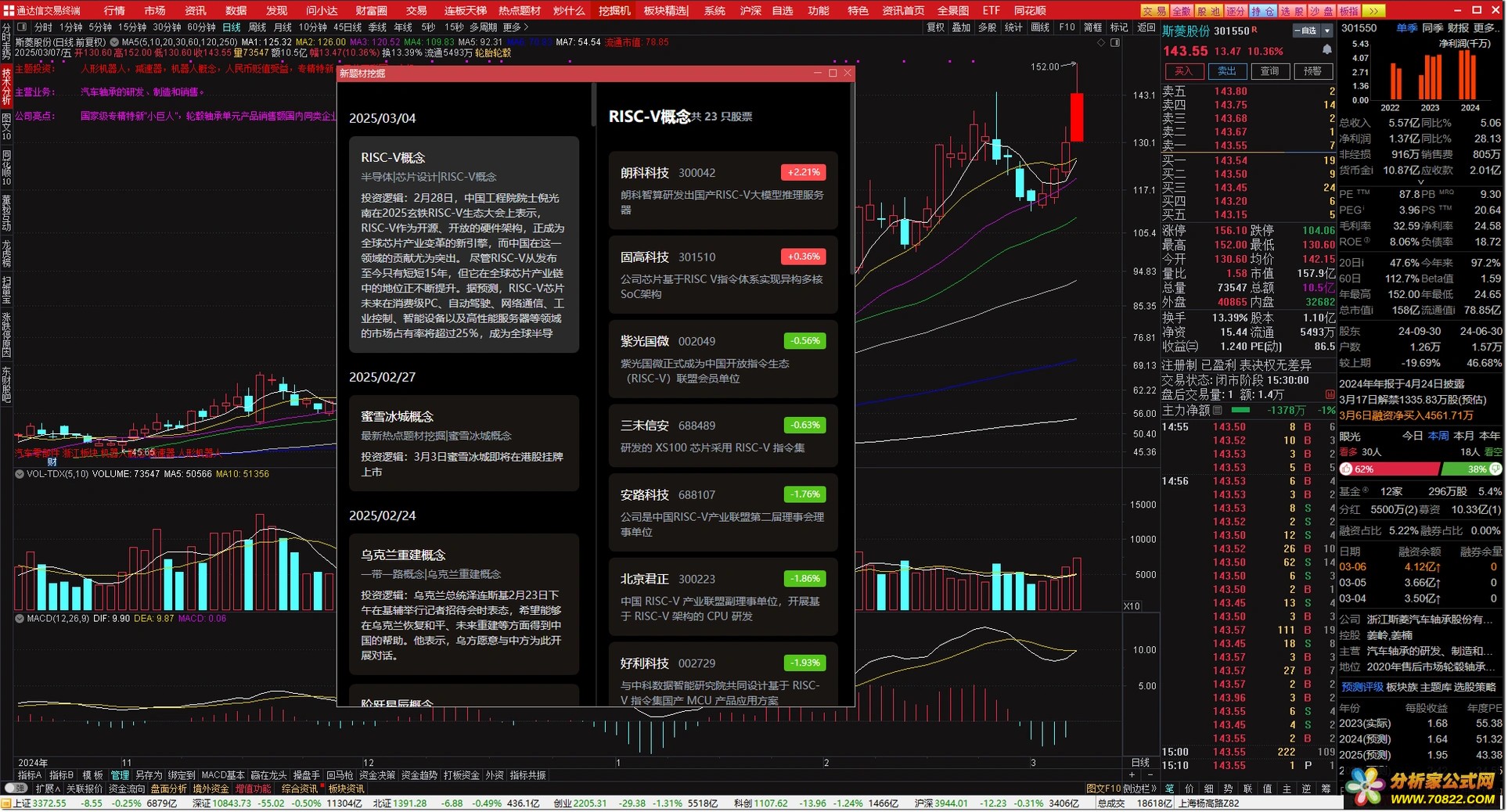This screenshot has height=812, width=1508.
Task: Click the 38% bearish sentiment bar
Action: pyautogui.click(x=1471, y=469)
